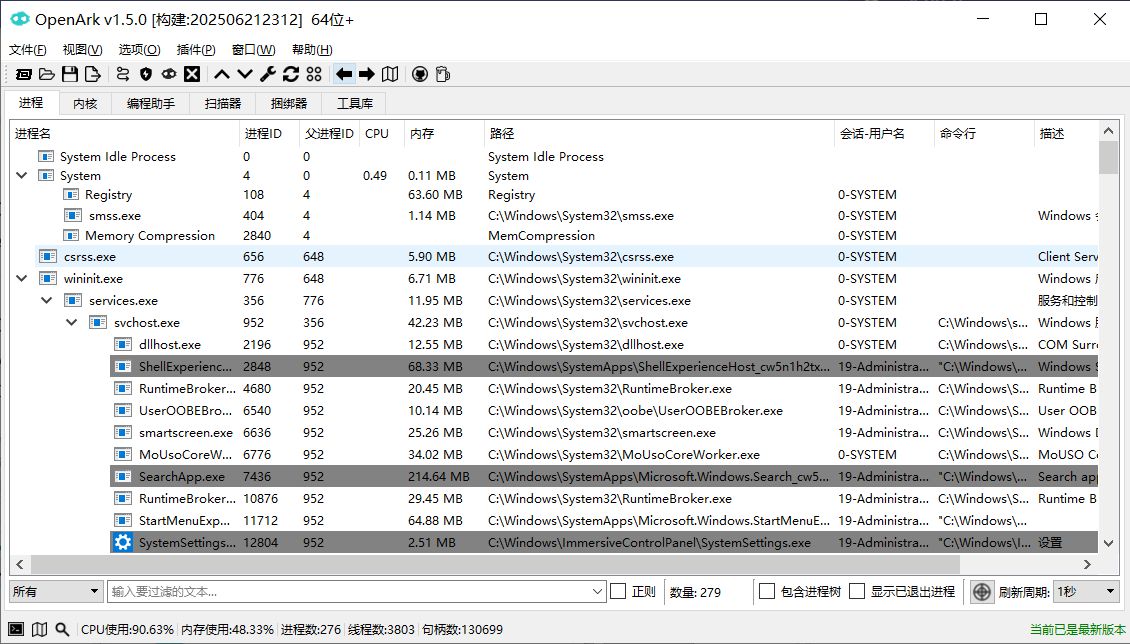Collapse the services.exe tree node
The width and height of the screenshot is (1130, 644).
[x=47, y=300]
